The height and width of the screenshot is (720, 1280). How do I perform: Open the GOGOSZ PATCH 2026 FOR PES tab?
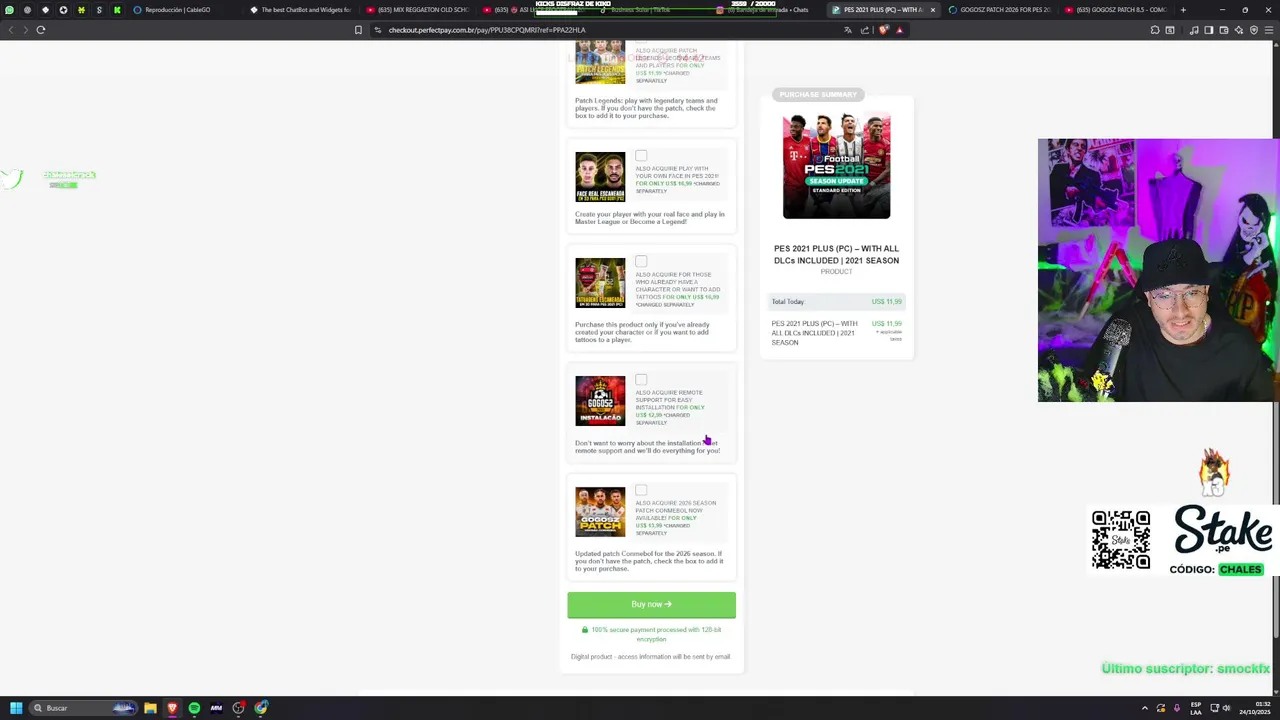998,10
